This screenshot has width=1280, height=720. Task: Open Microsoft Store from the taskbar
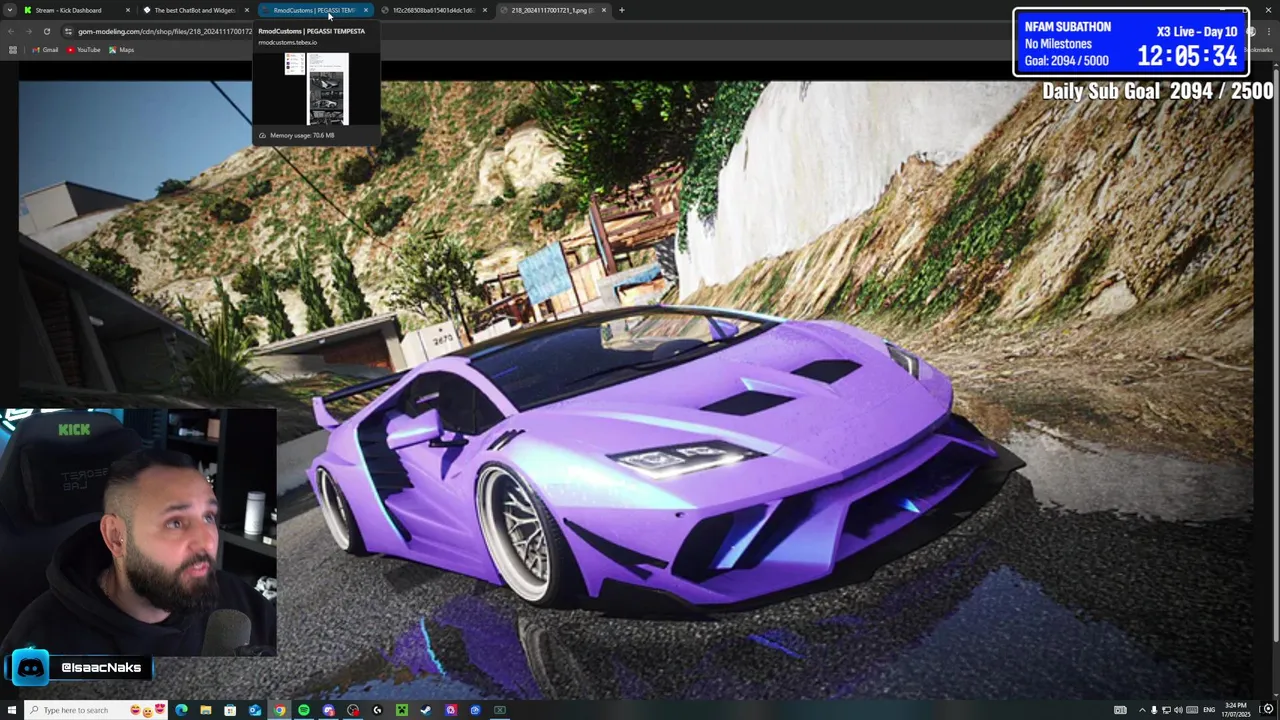point(230,710)
